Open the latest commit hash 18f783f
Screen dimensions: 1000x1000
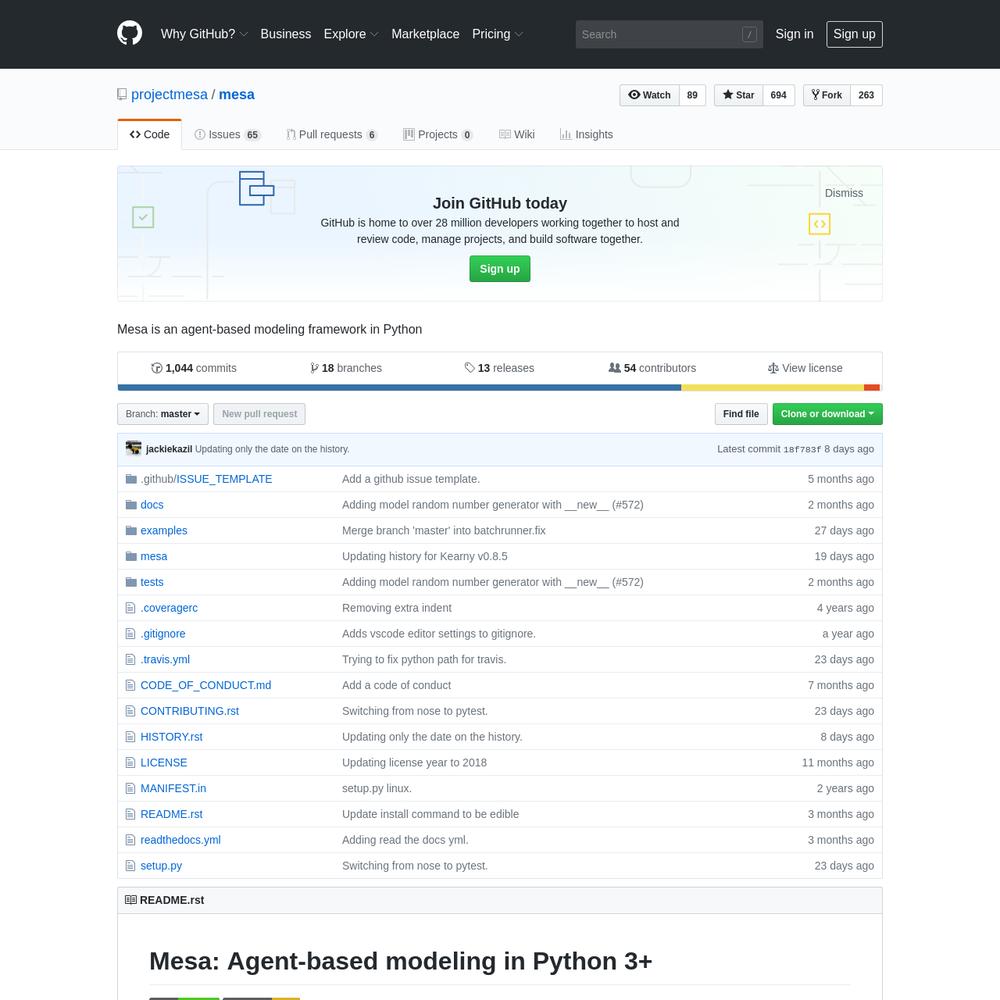click(802, 449)
